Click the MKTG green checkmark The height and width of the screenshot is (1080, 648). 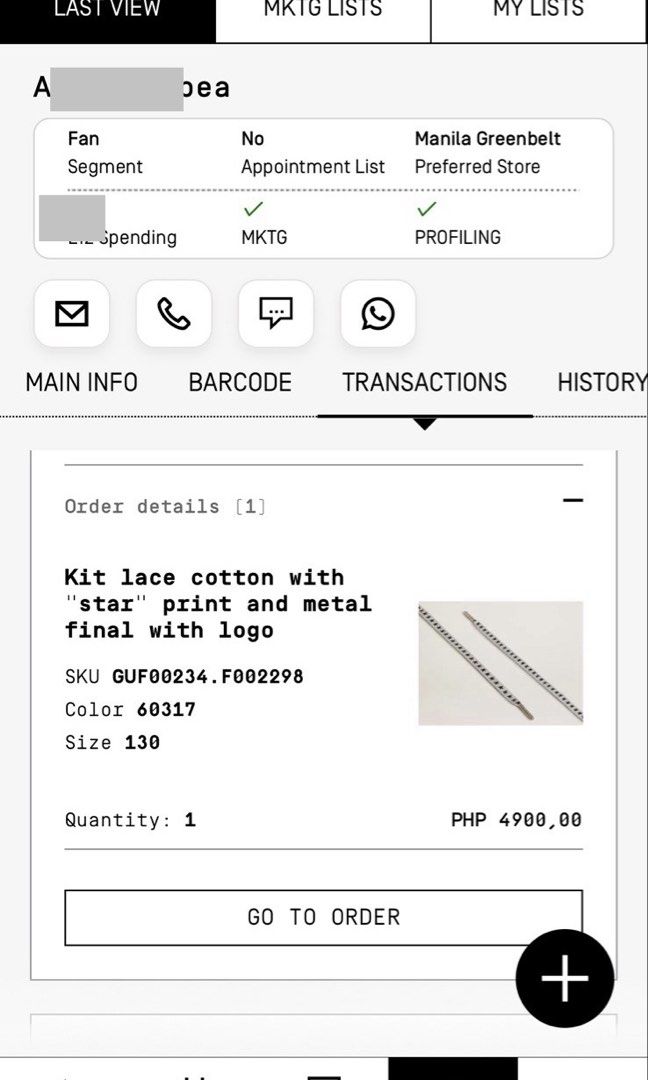pos(253,208)
